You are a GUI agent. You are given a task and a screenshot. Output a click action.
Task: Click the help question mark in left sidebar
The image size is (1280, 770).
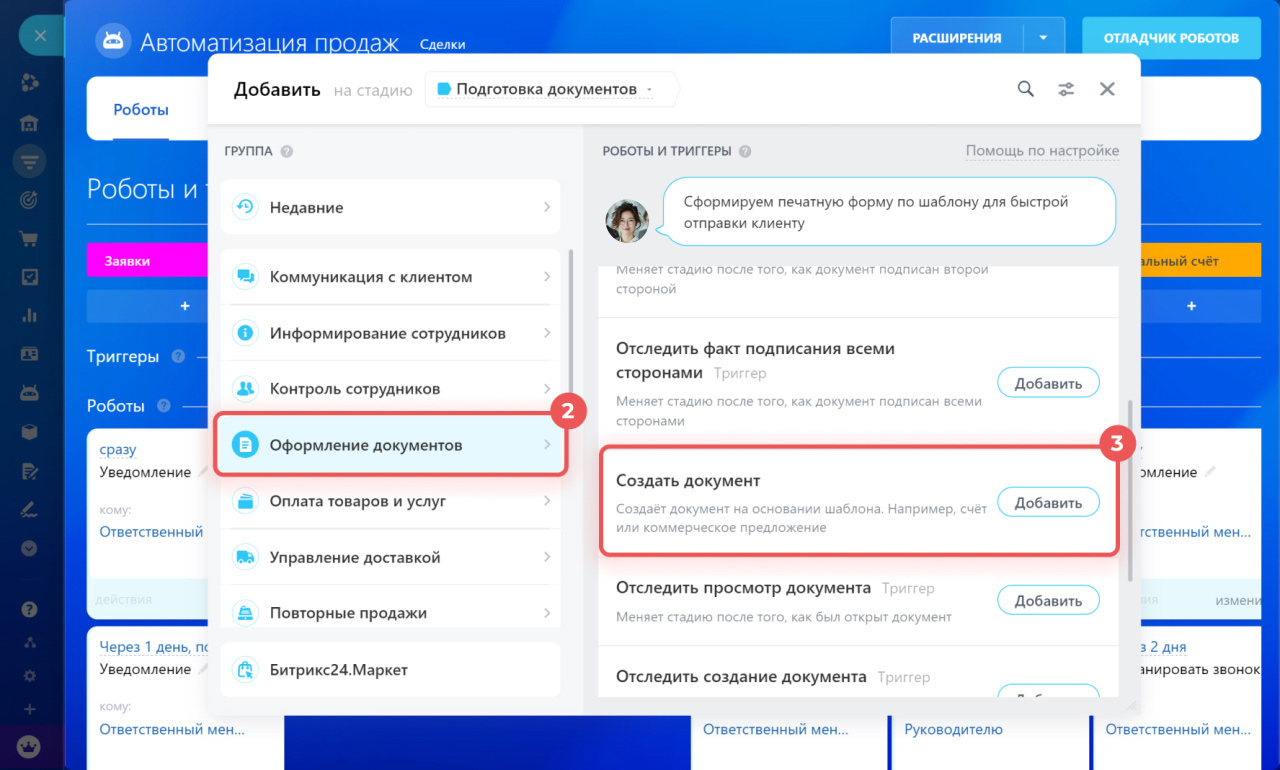(30, 608)
